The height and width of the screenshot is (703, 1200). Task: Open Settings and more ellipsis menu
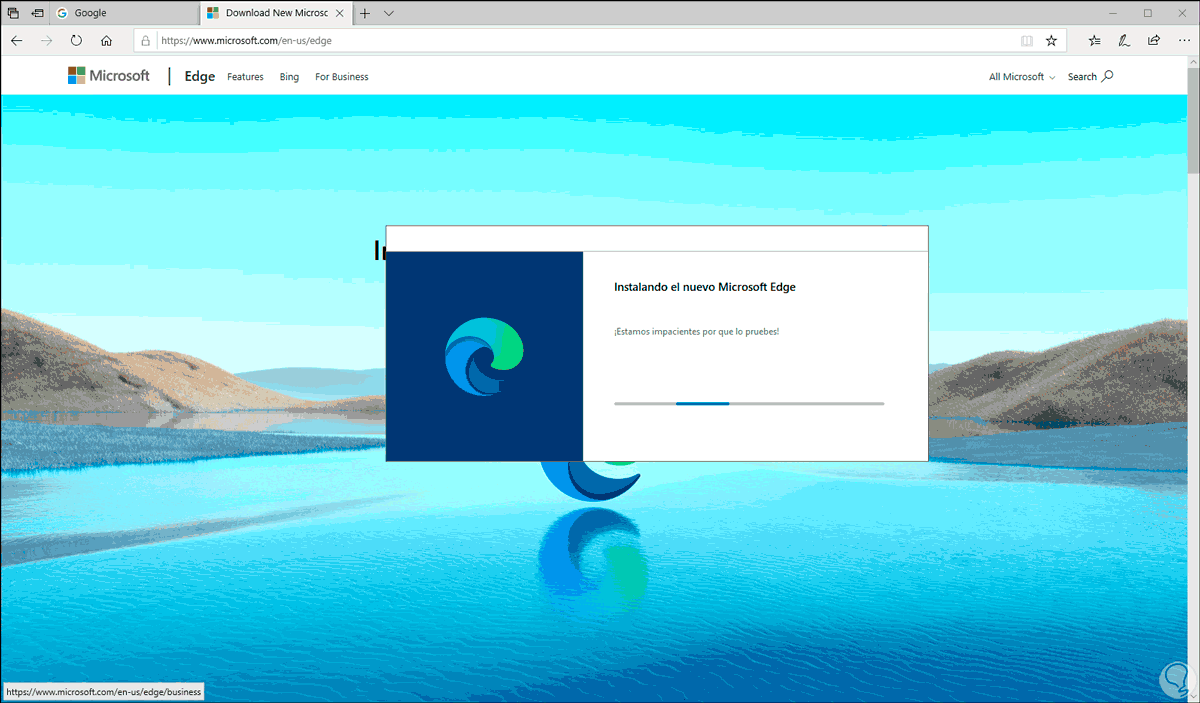coord(1184,41)
